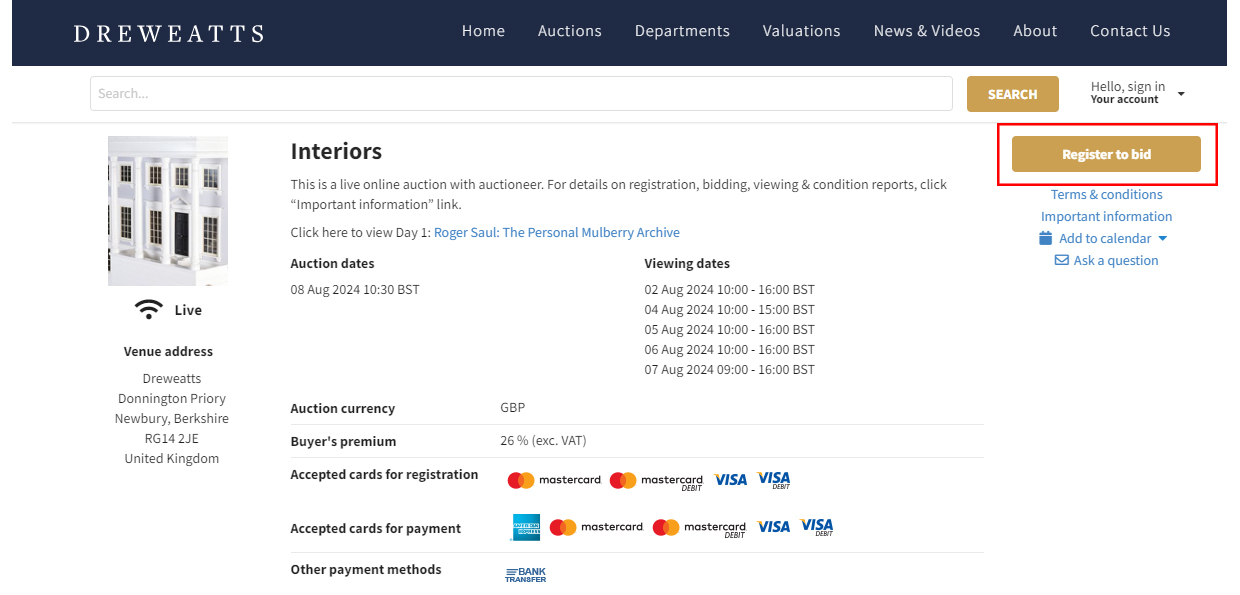Click the envelope icon beside Ask a question
Viewport: 1240px width, 595px height.
click(x=1061, y=260)
